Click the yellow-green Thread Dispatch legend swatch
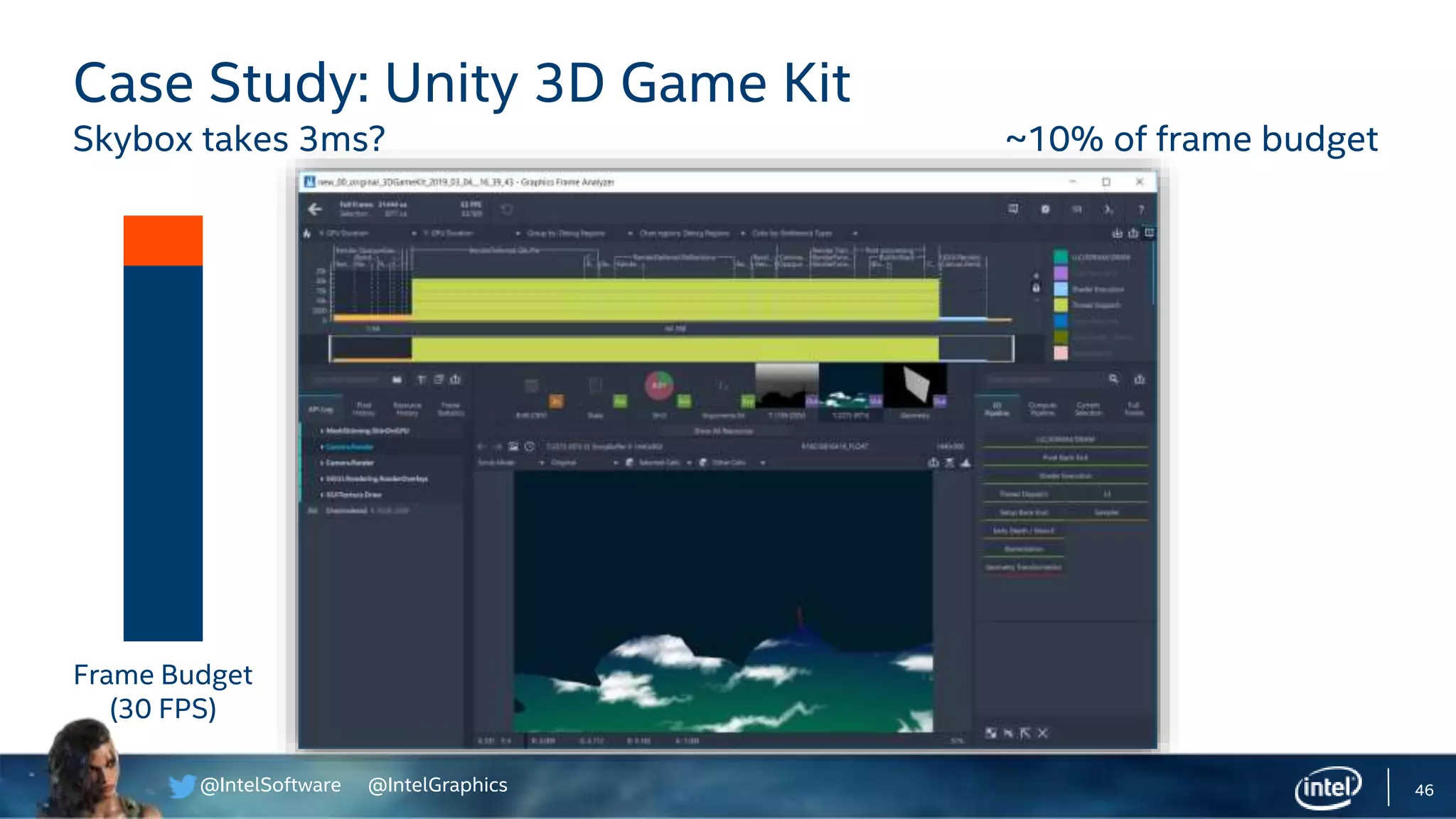Screen dimensions: 1456x819 click(x=1061, y=305)
